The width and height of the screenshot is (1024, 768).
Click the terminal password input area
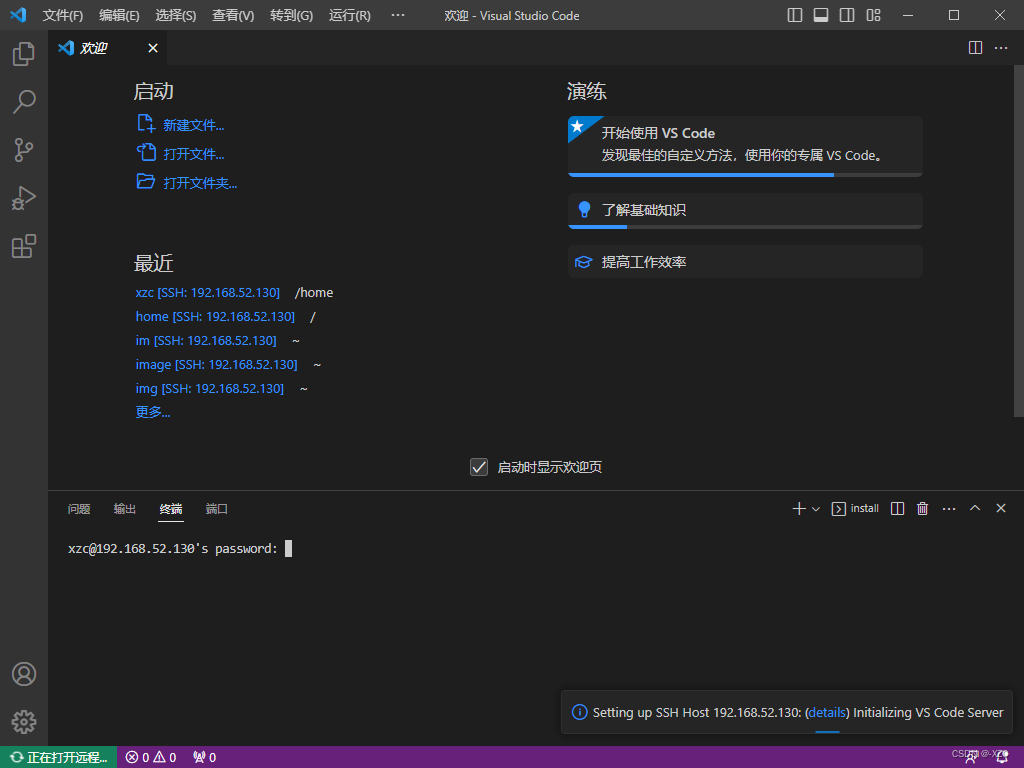tap(289, 548)
